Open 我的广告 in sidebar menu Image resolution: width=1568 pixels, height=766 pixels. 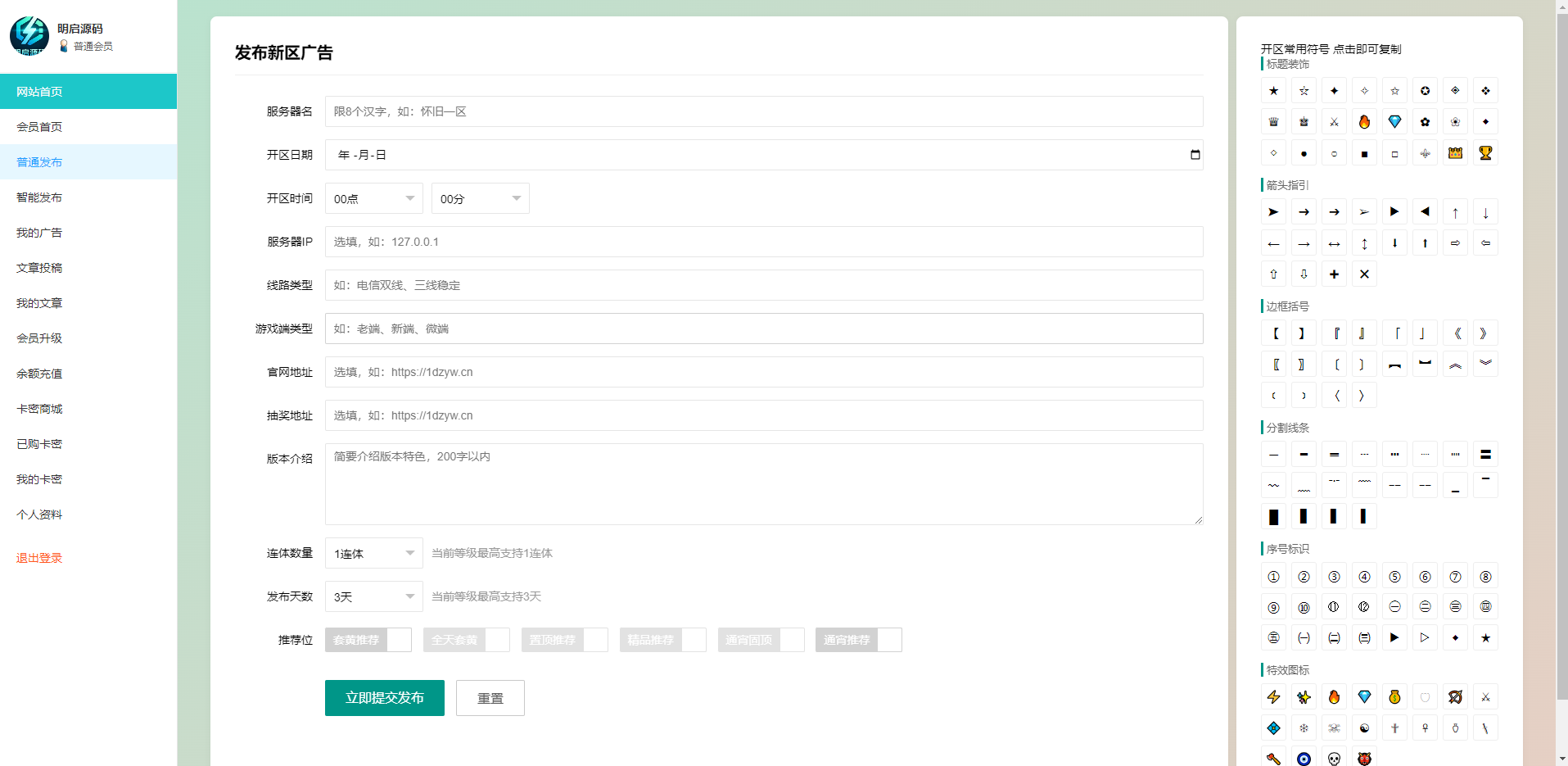[88, 233]
